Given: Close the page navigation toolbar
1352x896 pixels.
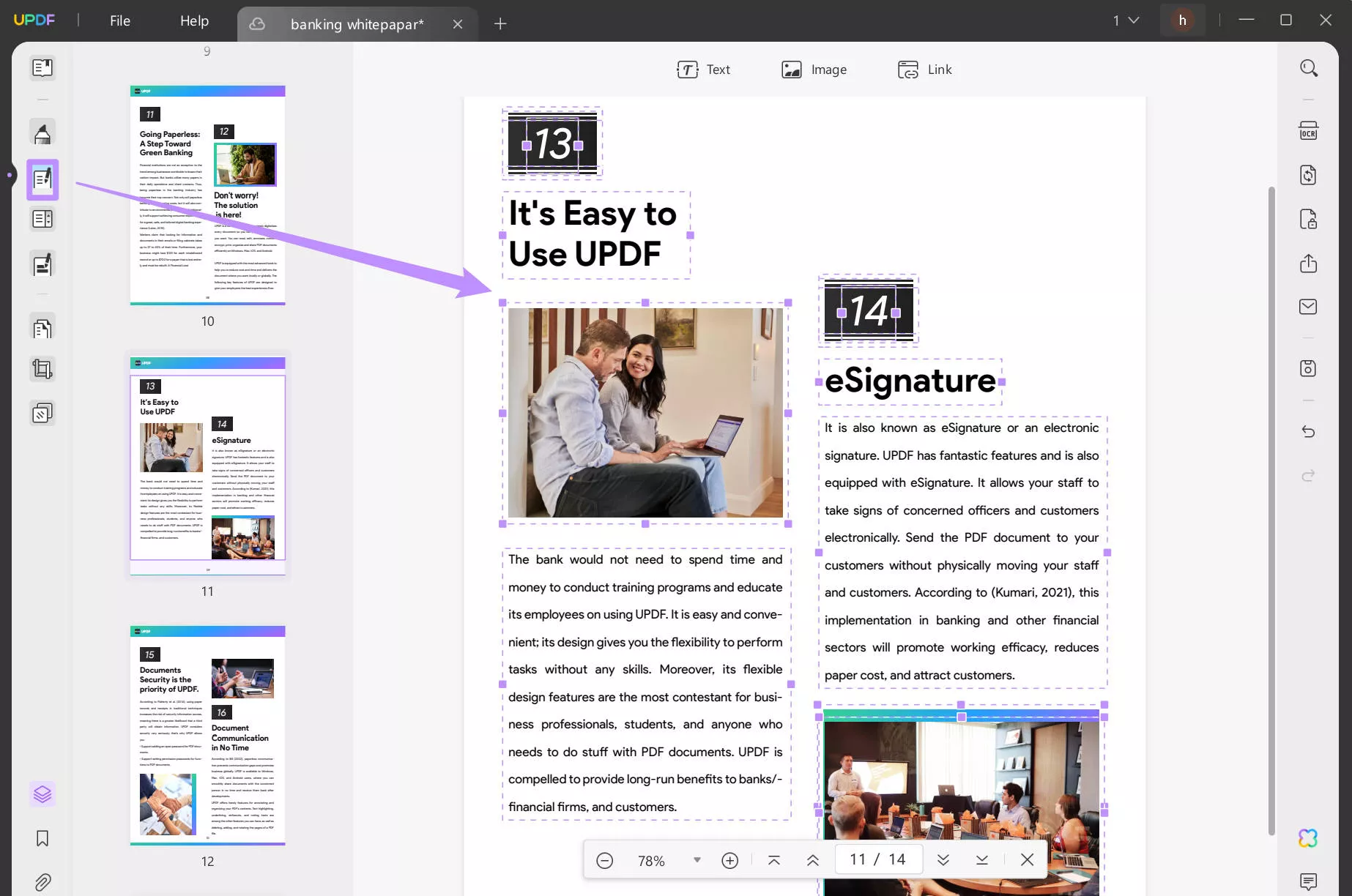Looking at the screenshot, I should [x=1028, y=860].
